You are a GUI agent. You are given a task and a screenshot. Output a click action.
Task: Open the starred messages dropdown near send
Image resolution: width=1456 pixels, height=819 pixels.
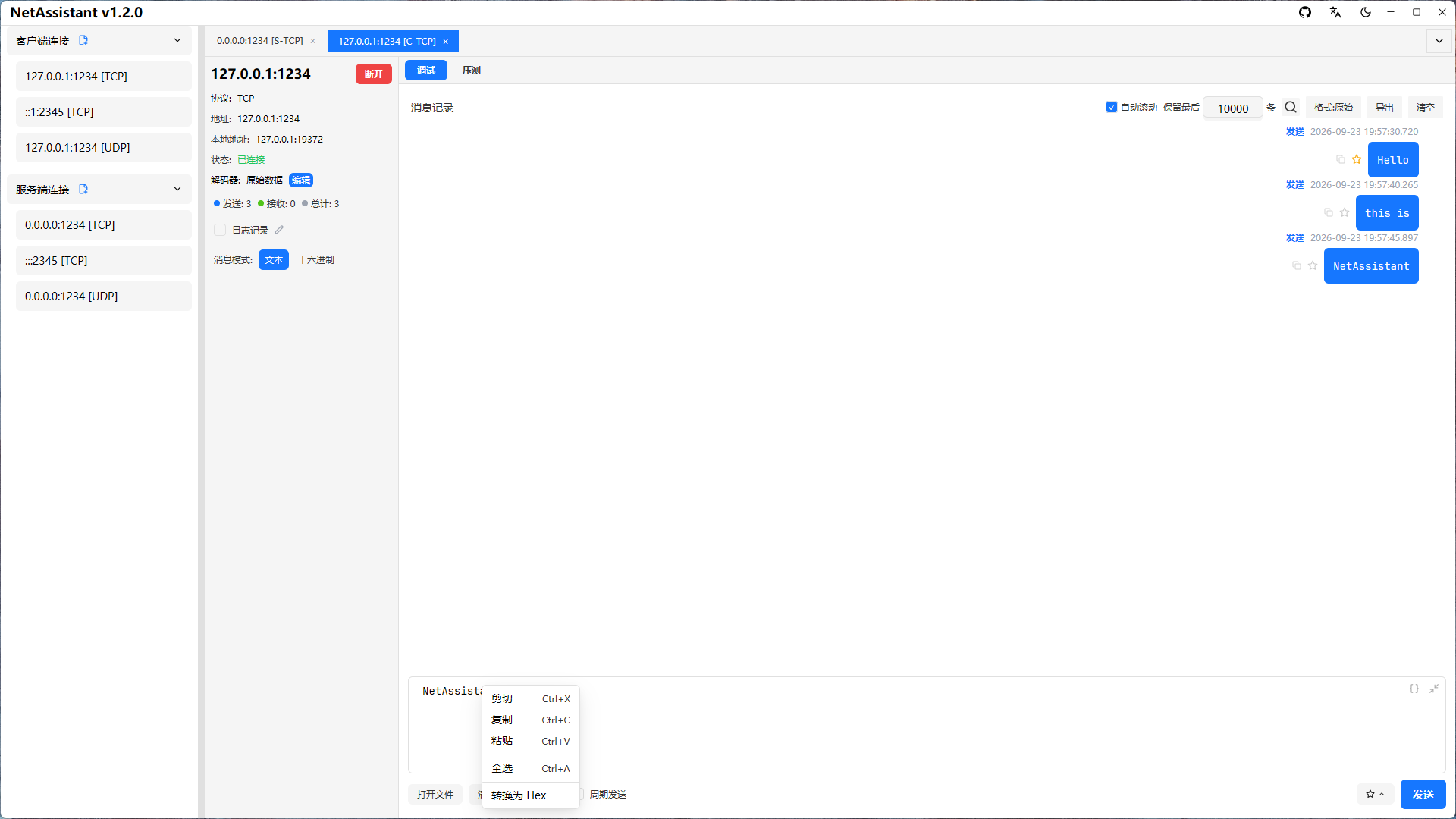[x=1375, y=794]
